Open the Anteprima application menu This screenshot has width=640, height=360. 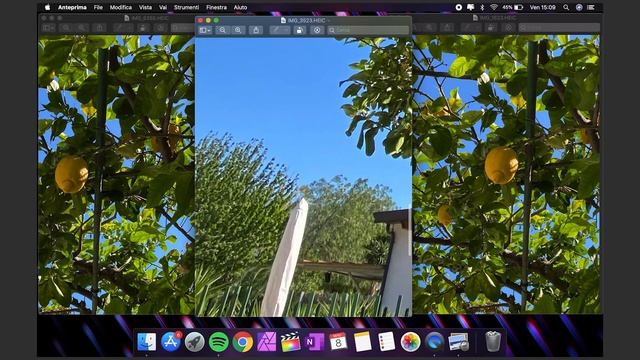[x=72, y=7]
